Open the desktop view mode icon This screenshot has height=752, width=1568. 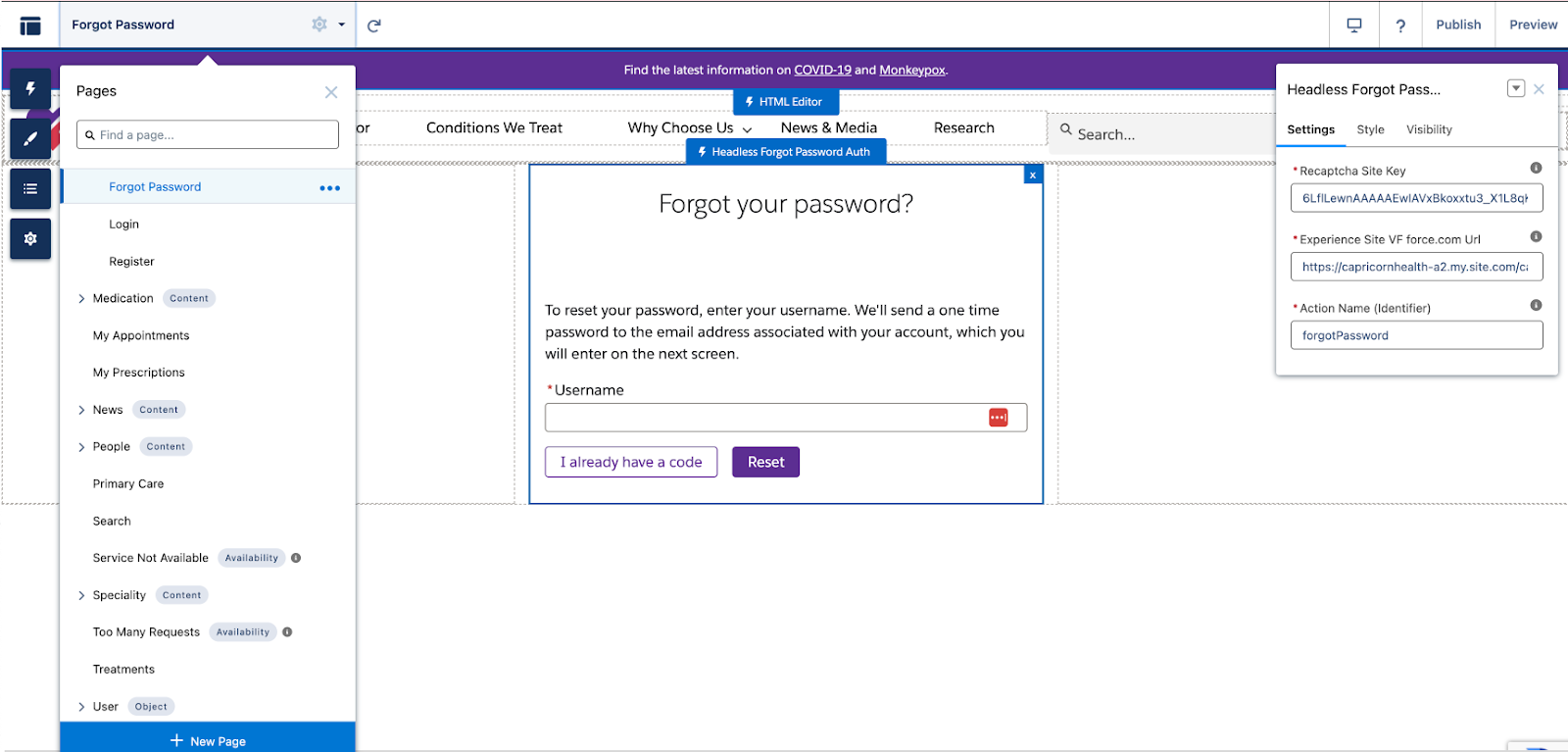1354,25
